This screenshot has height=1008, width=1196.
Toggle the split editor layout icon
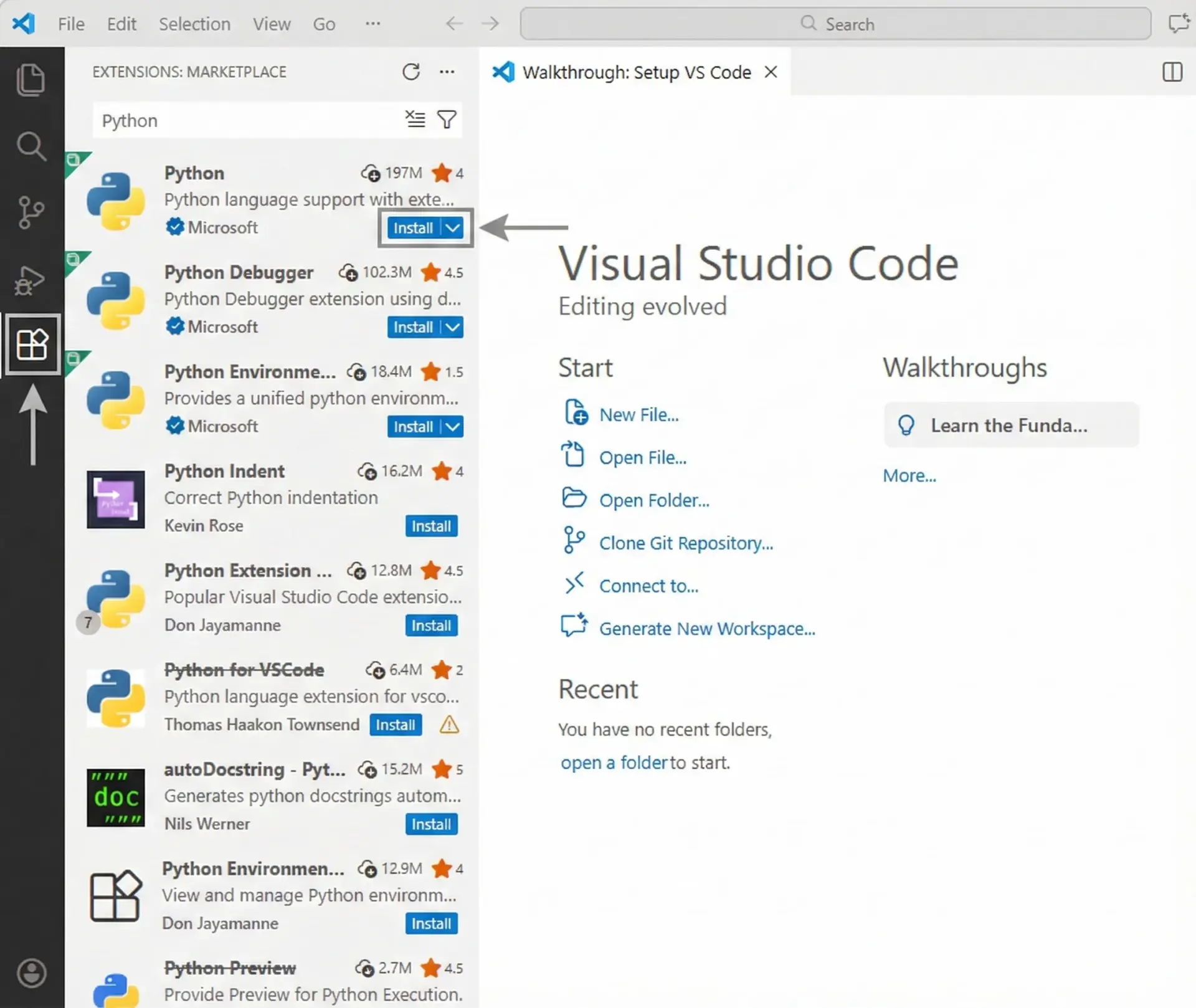coord(1172,72)
